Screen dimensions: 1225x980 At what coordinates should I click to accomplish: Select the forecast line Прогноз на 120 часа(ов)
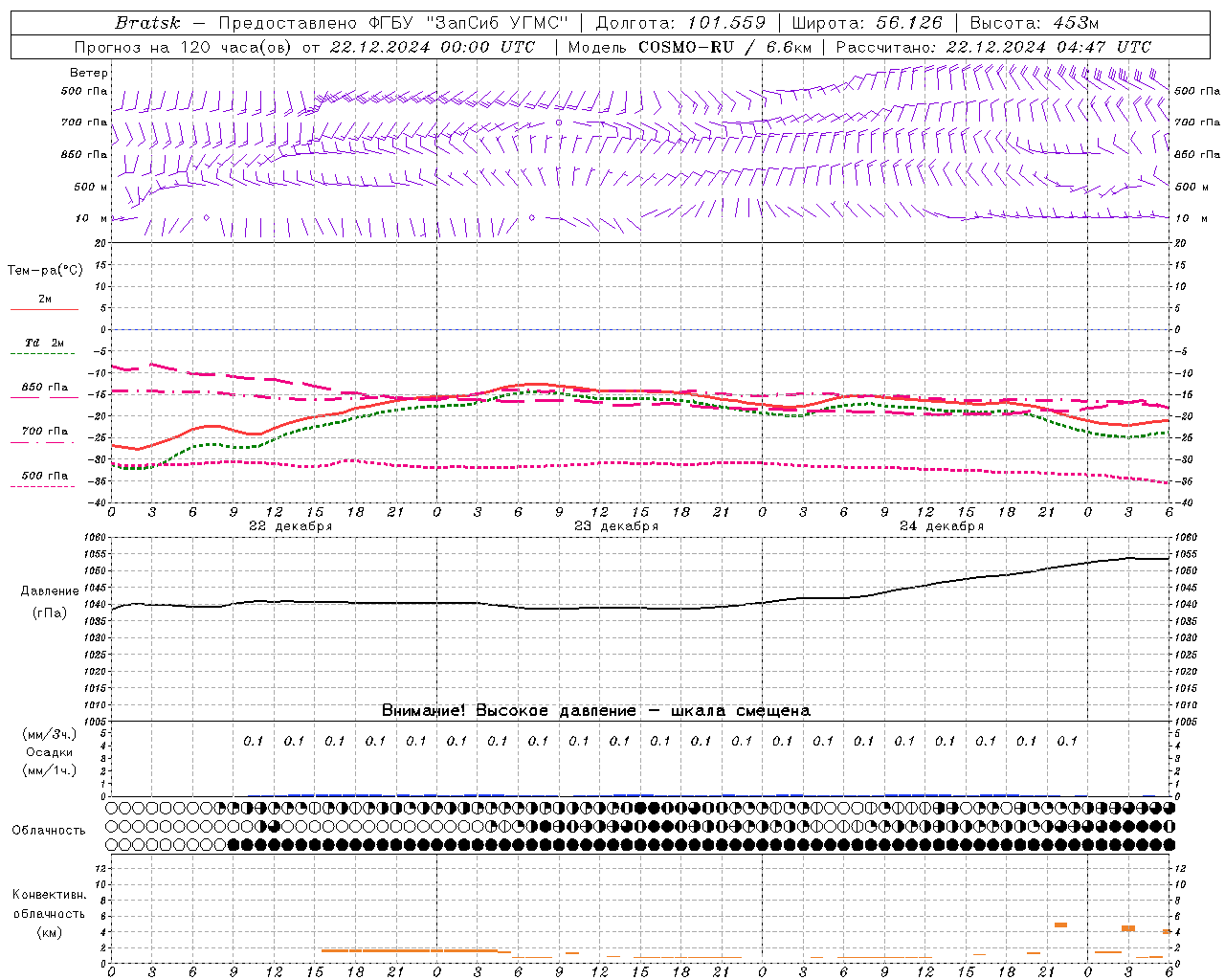click(x=185, y=47)
